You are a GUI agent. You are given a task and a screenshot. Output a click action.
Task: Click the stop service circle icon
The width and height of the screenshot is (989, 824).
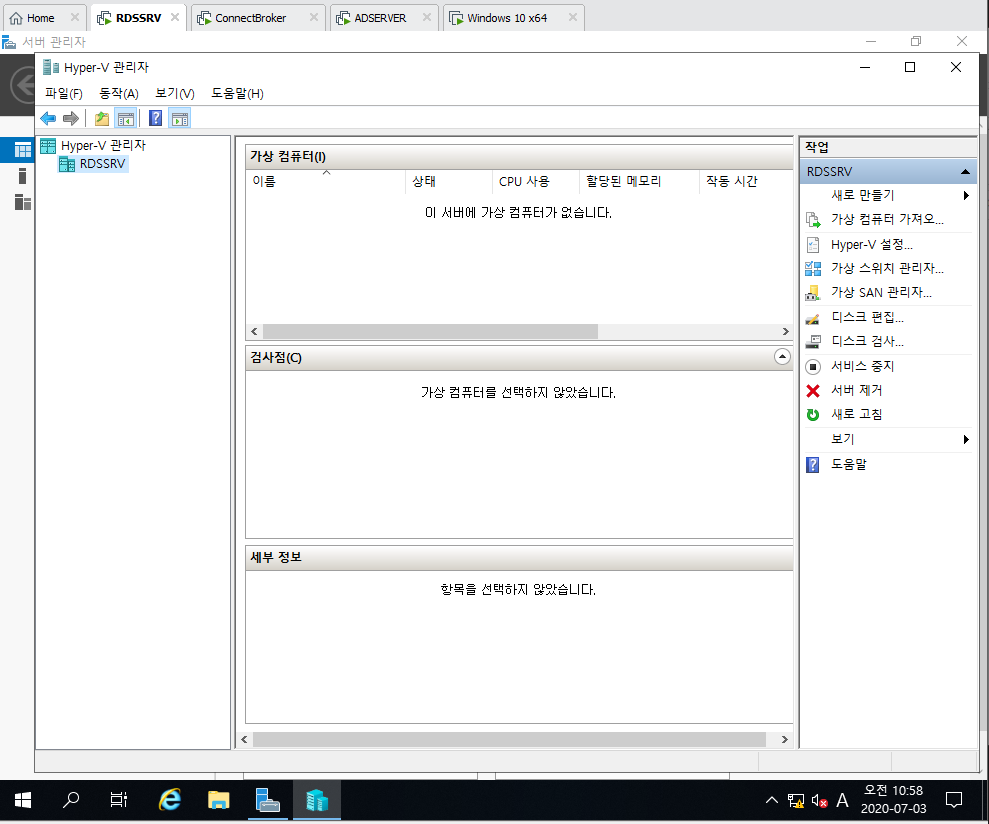[x=813, y=367]
